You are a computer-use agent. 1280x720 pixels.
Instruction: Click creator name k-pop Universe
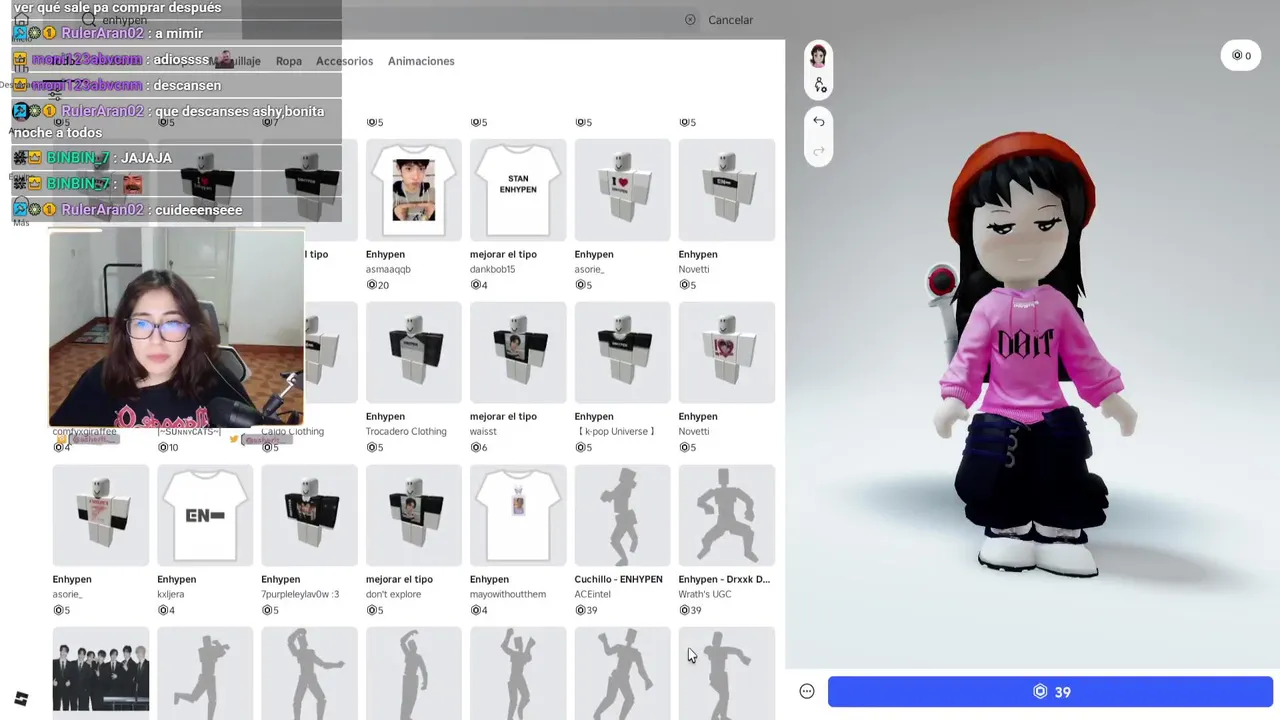click(614, 432)
